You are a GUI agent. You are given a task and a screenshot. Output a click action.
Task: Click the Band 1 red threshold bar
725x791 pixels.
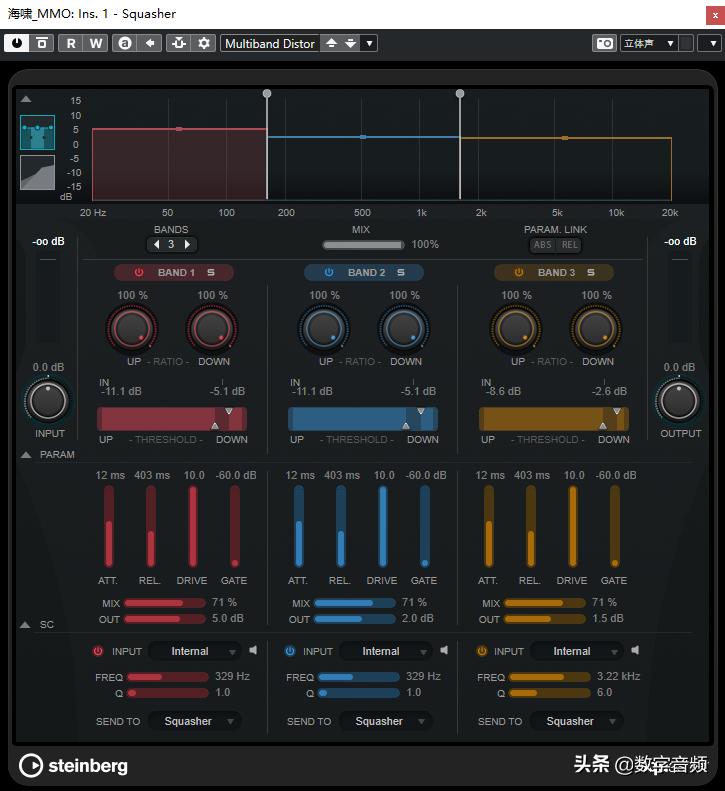tap(172, 419)
